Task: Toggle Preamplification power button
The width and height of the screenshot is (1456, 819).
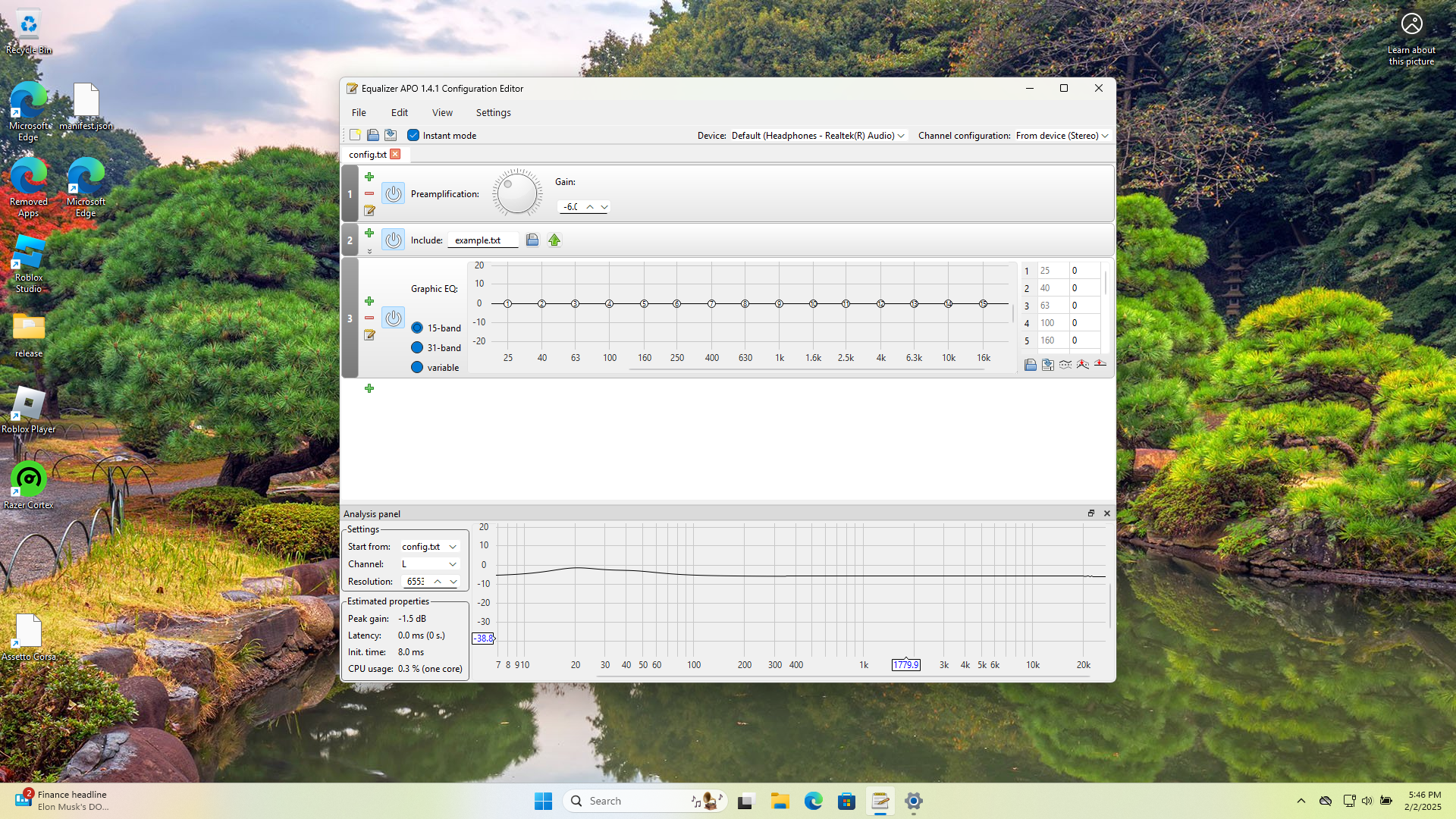Action: coord(393,193)
